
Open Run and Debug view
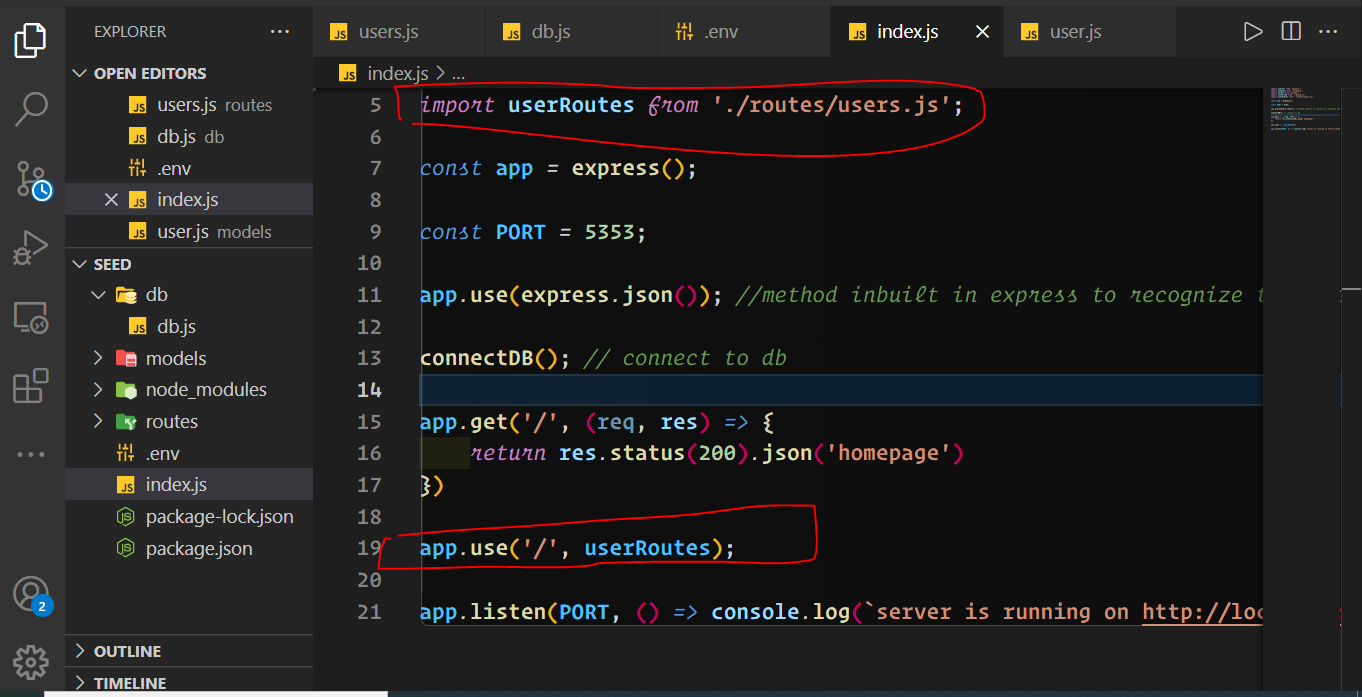tap(31, 247)
